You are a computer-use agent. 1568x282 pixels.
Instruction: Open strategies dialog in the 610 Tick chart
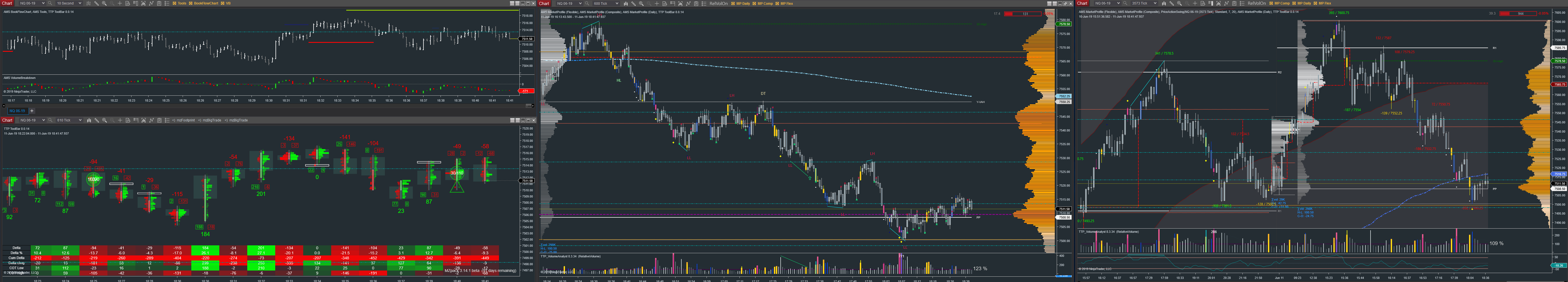pyautogui.click(x=152, y=120)
